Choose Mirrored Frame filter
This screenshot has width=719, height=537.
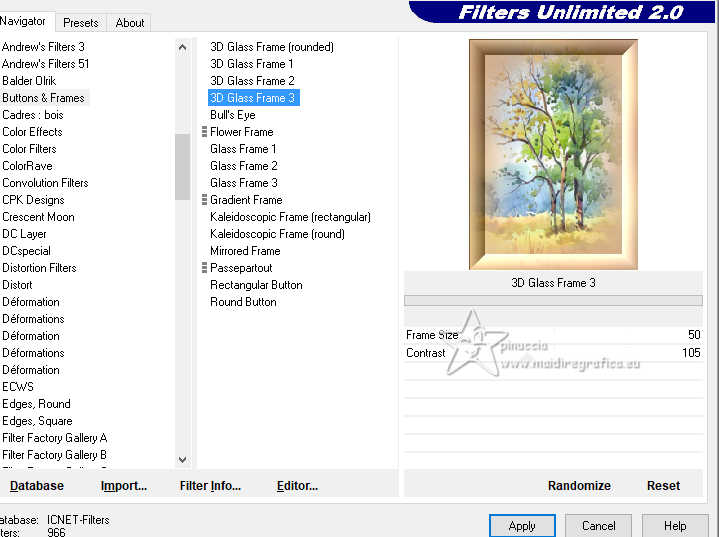(x=245, y=251)
